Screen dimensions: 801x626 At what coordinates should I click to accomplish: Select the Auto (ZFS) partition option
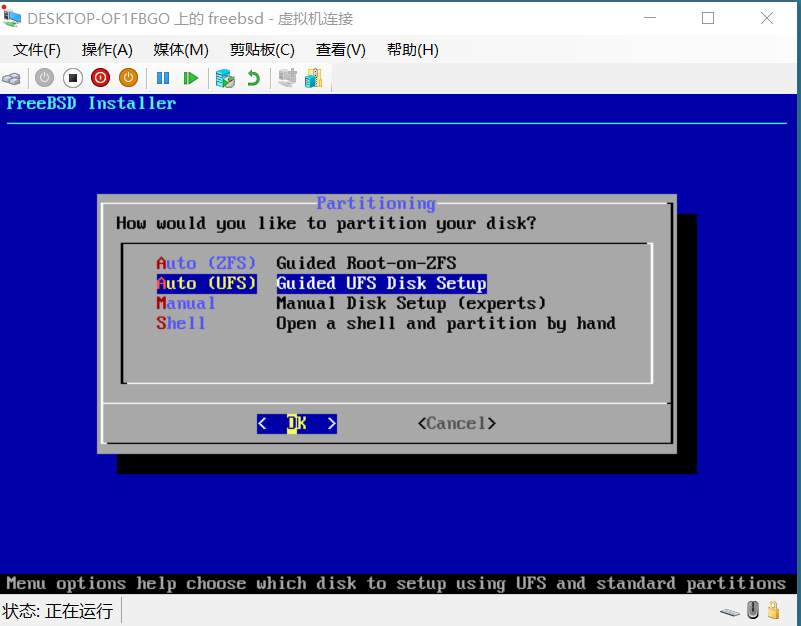point(206,263)
